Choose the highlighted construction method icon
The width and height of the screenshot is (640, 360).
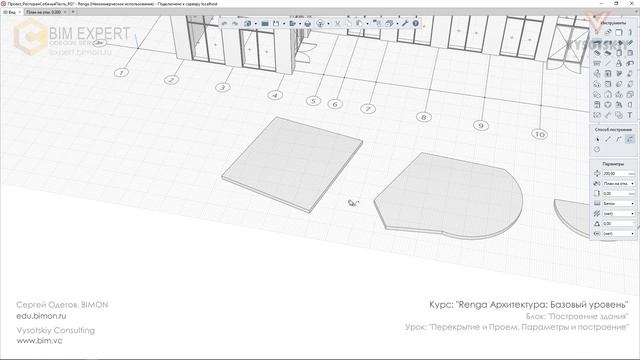coord(630,140)
